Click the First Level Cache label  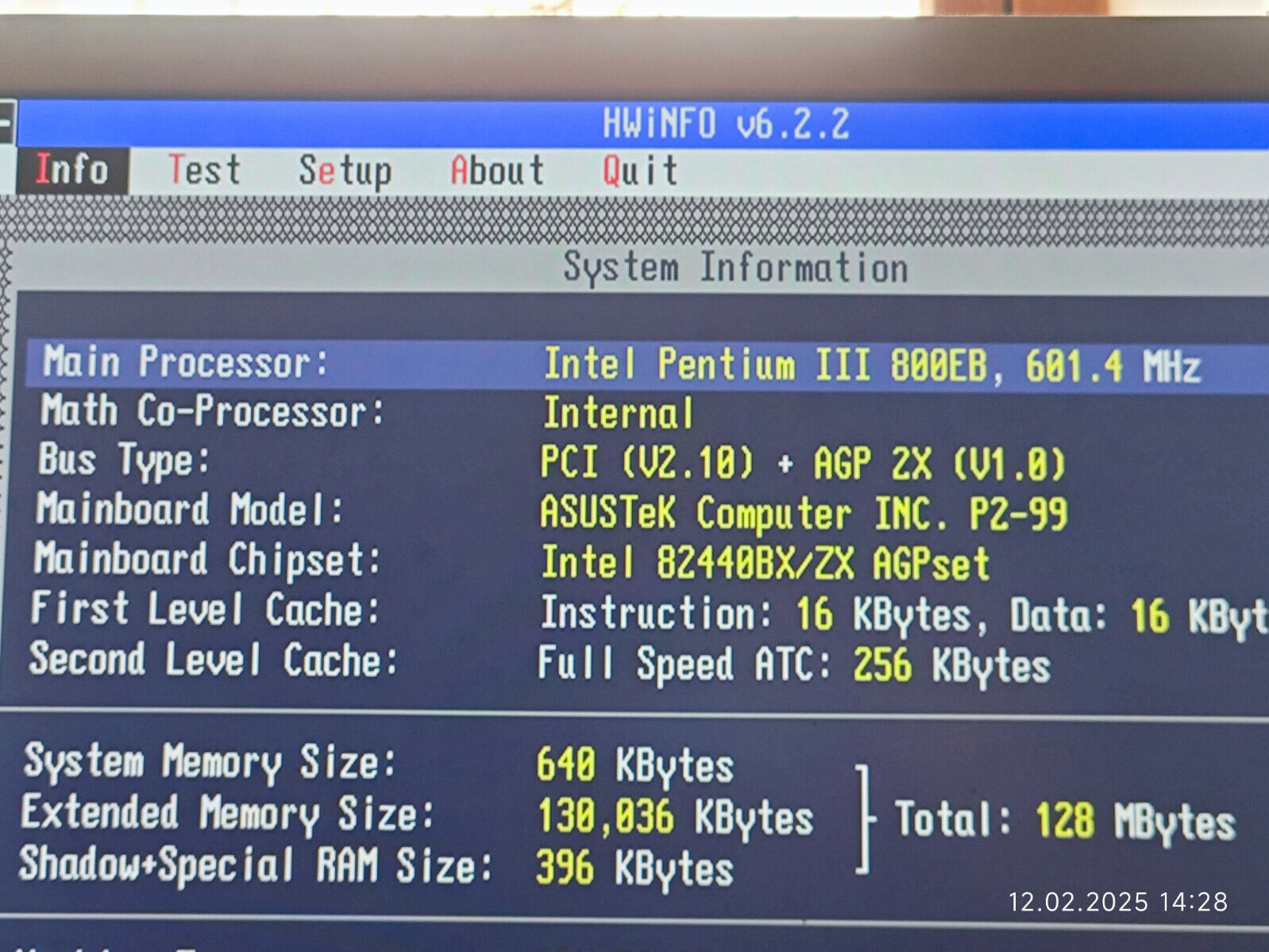pos(205,609)
